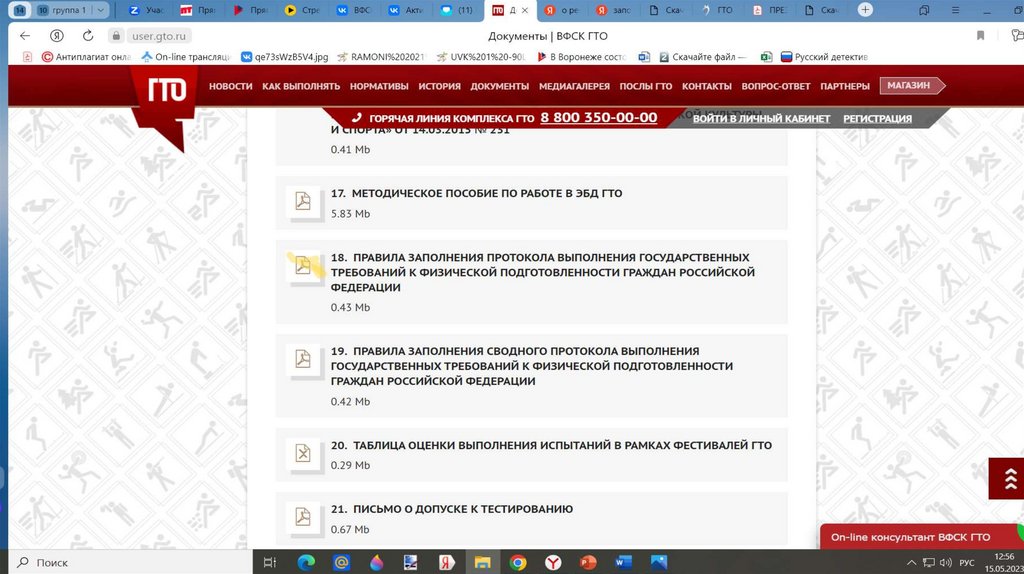This screenshot has height=574, width=1024.
Task: Click the PDF icon for document 21
Action: pyautogui.click(x=302, y=517)
